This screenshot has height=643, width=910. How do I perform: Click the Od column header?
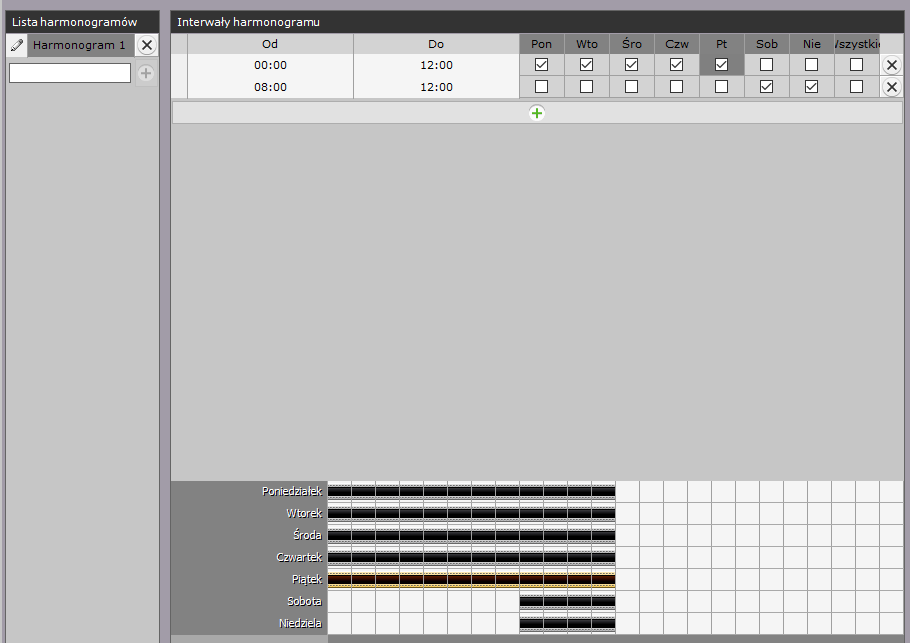(x=270, y=44)
